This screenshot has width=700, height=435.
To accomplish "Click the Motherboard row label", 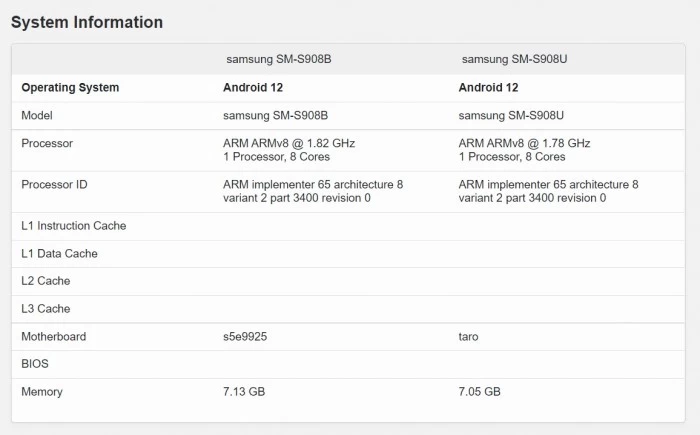I will 53,337.
